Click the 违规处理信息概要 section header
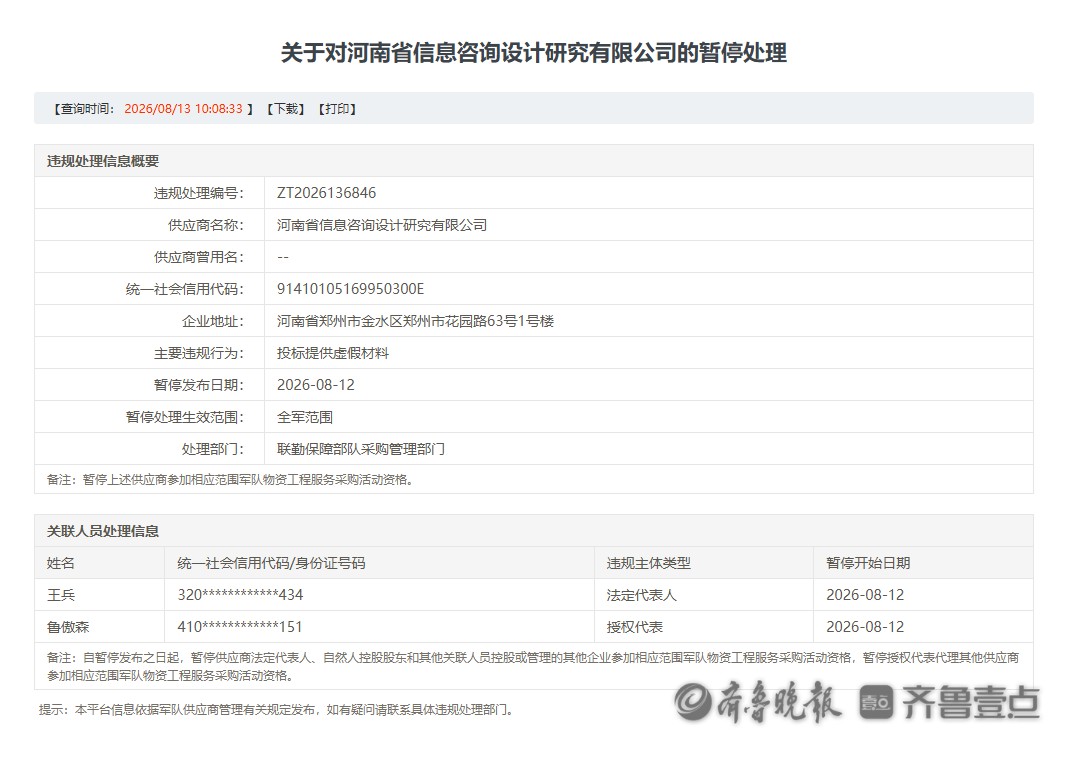Viewport: 1075px width, 759px height. [x=103, y=161]
